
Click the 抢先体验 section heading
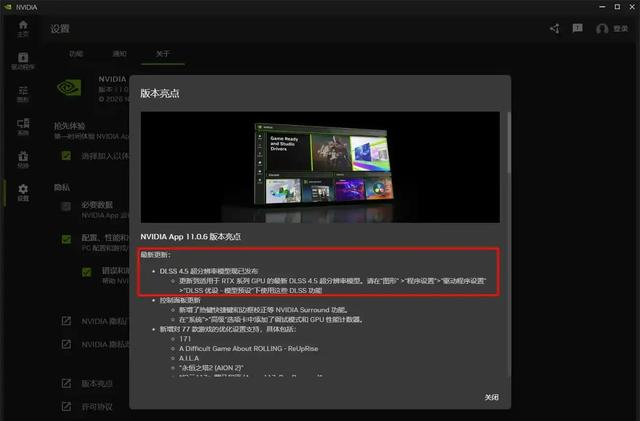pyautogui.click(x=69, y=126)
